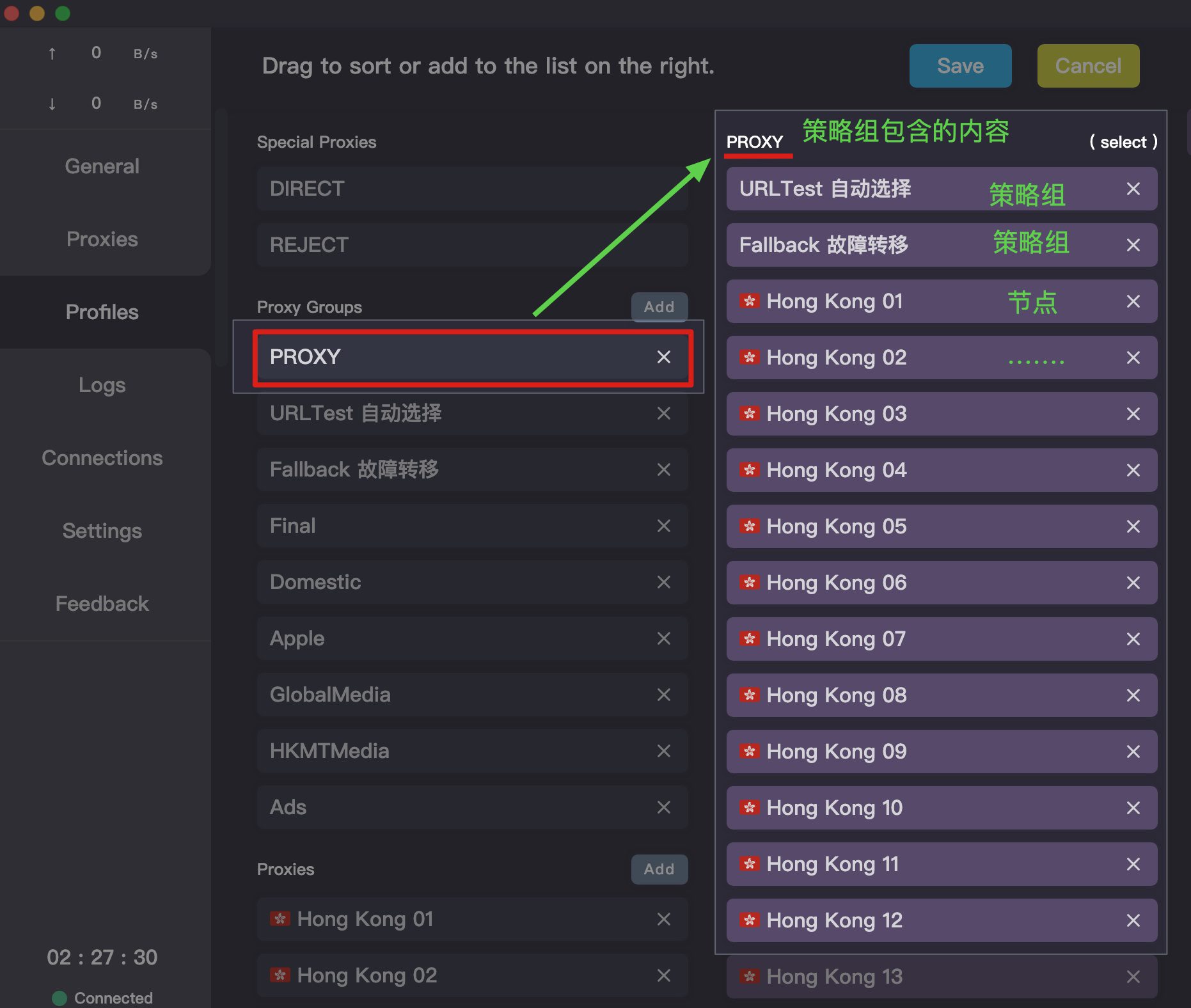Click Hong Kong 09 in PROXY contents
Viewport: 1191px width, 1008px height.
coord(942,752)
